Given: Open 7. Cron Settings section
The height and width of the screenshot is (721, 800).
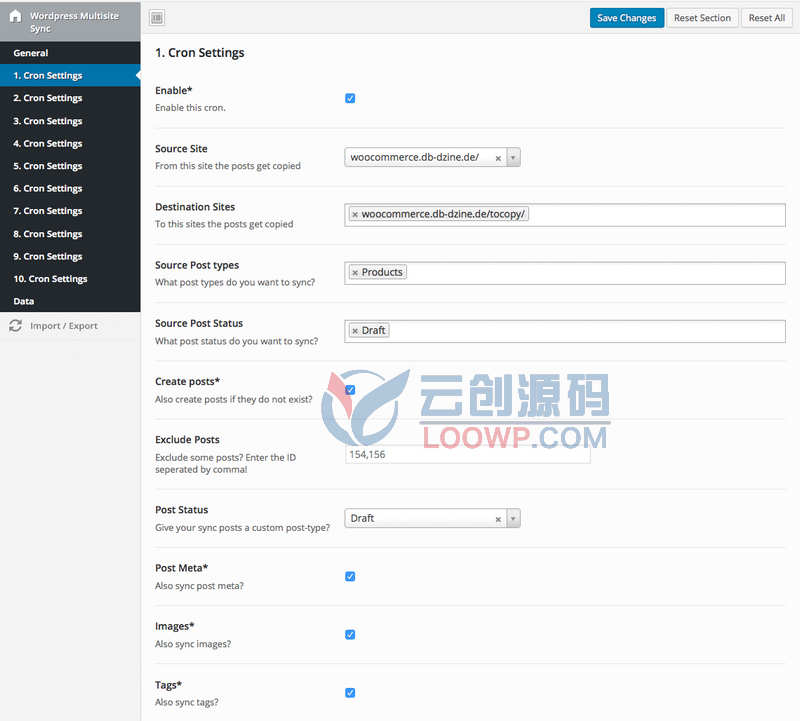Looking at the screenshot, I should point(70,211).
